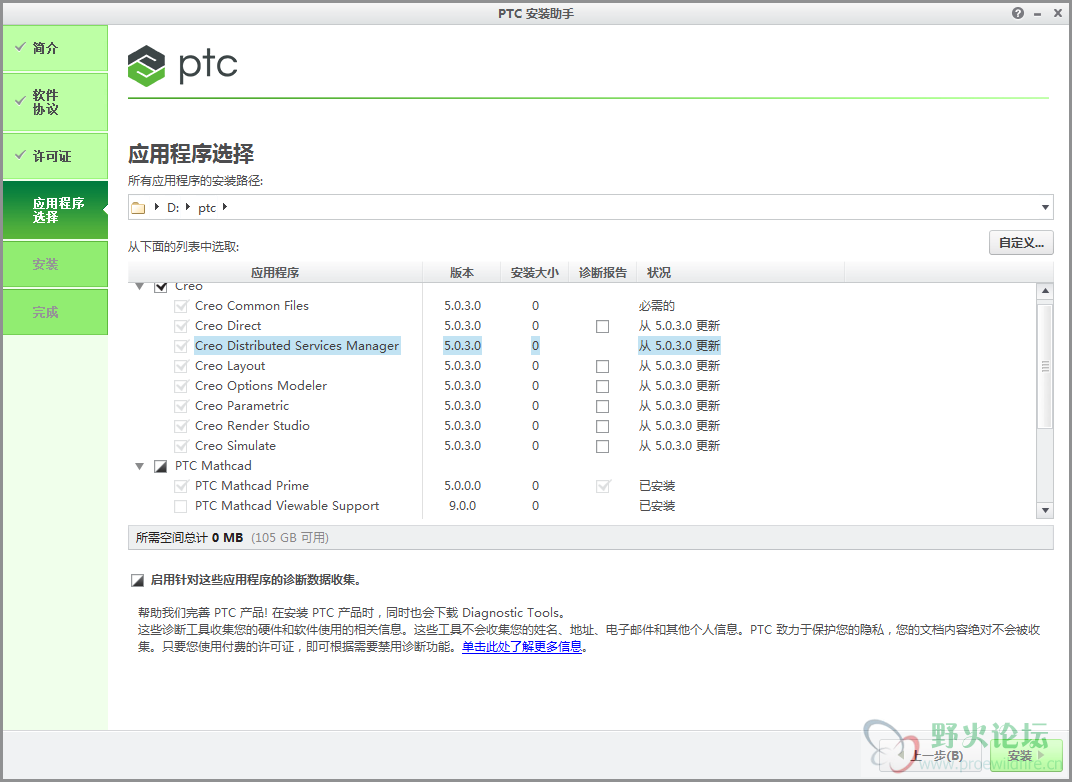Click scrollbar down arrow of application list
The height and width of the screenshot is (782, 1072).
tap(1045, 510)
